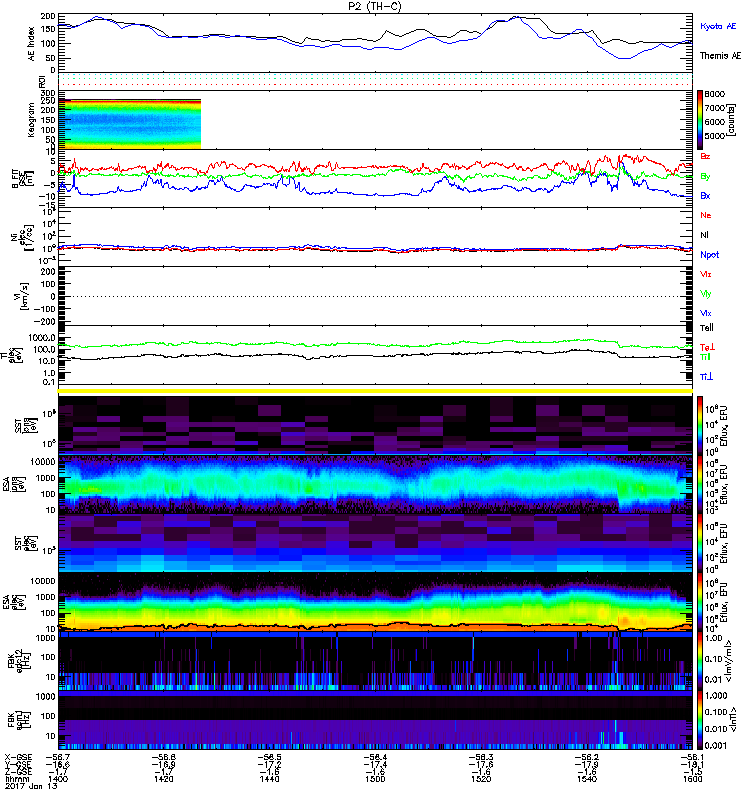Click the SST ions Eflux color bar

(699, 425)
